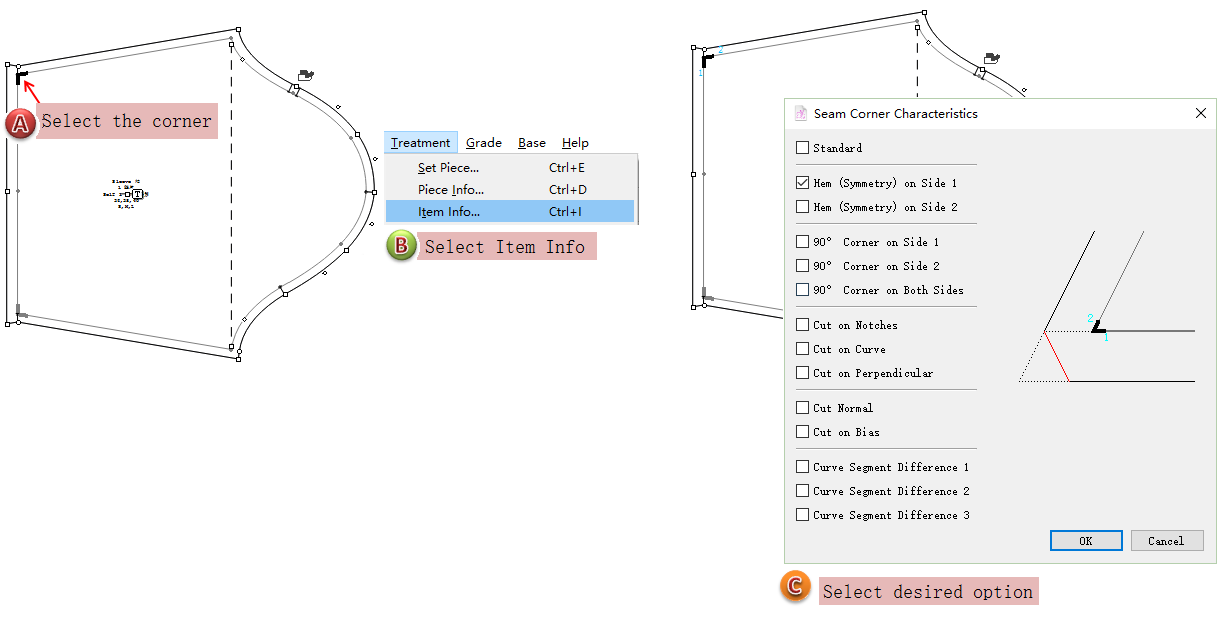
Task: Enable the Standard checkbox
Action: 803,148
